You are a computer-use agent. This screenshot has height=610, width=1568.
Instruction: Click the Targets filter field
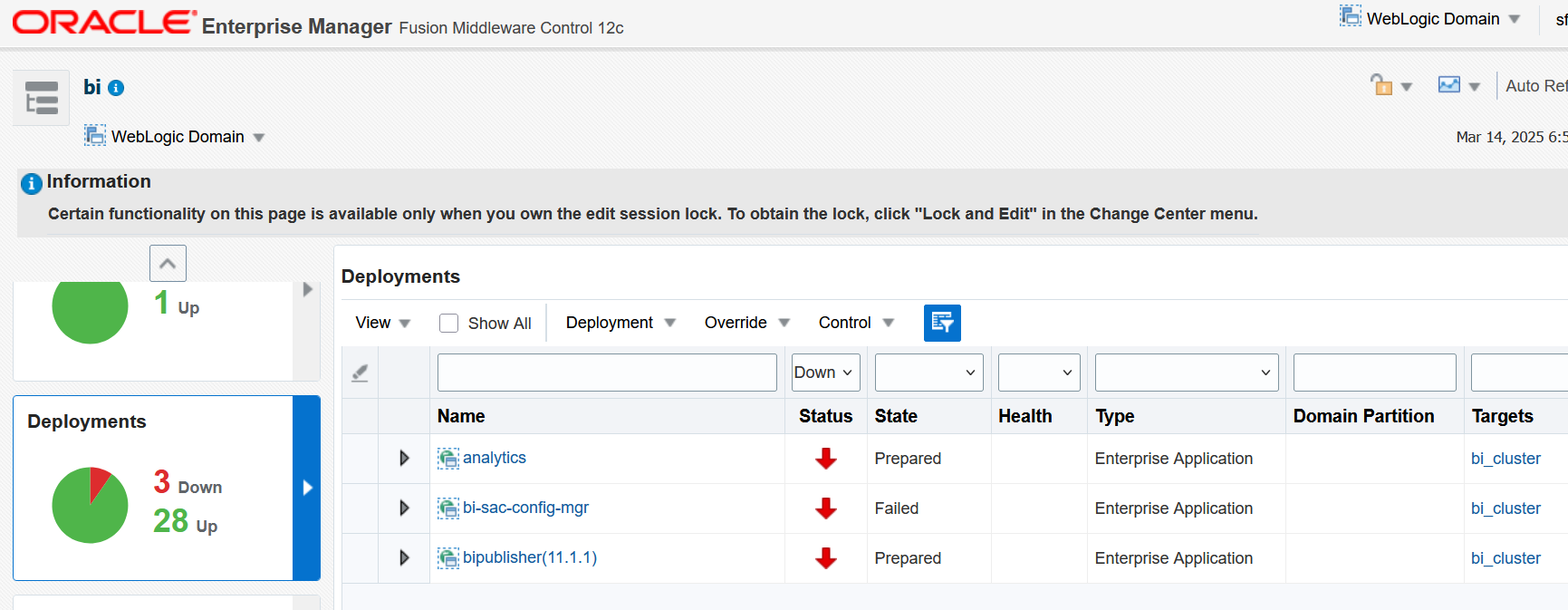point(1519,373)
